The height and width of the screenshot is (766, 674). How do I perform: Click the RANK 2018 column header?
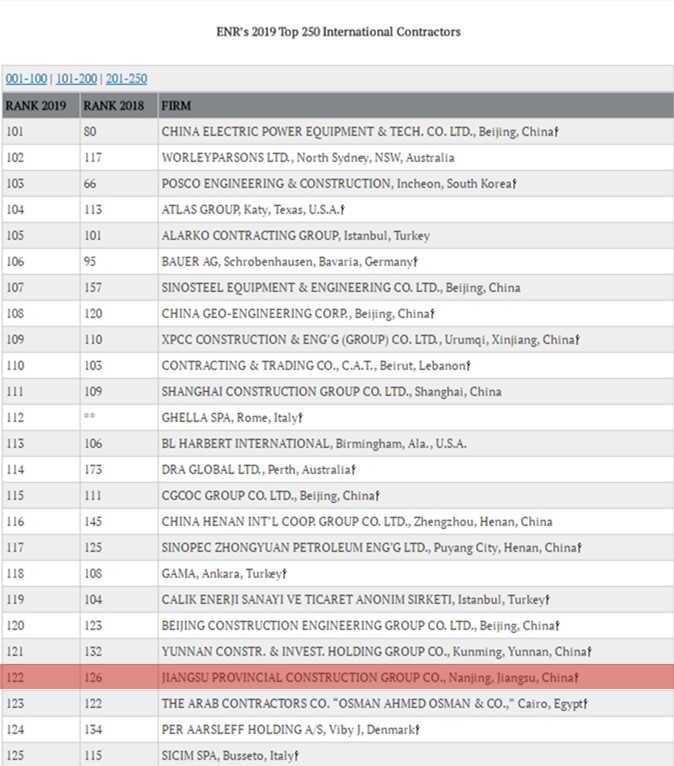click(x=119, y=106)
